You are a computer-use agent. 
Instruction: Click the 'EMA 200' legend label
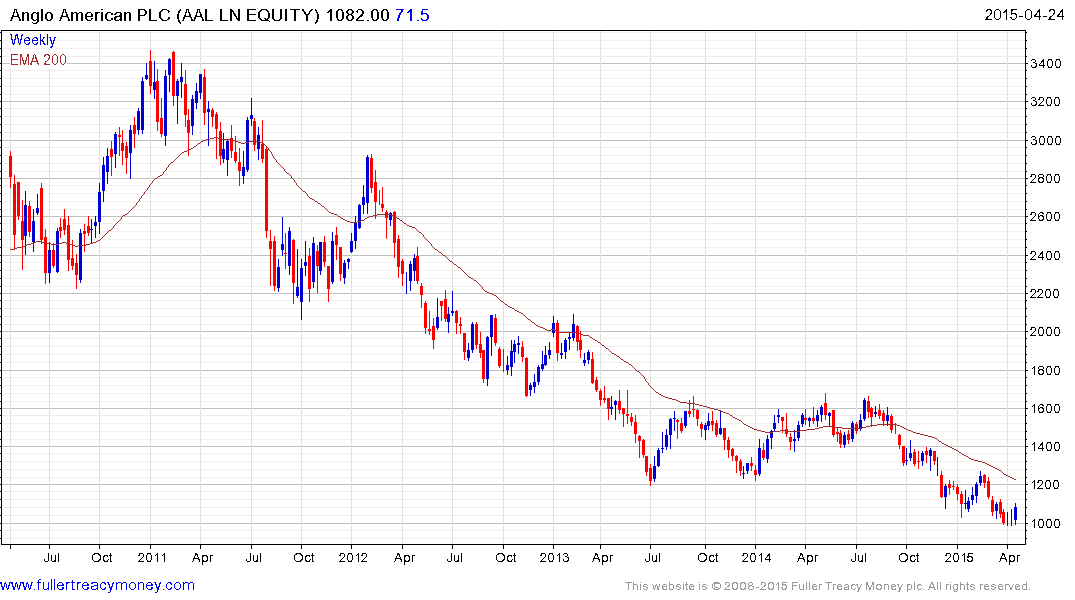pyautogui.click(x=38, y=60)
